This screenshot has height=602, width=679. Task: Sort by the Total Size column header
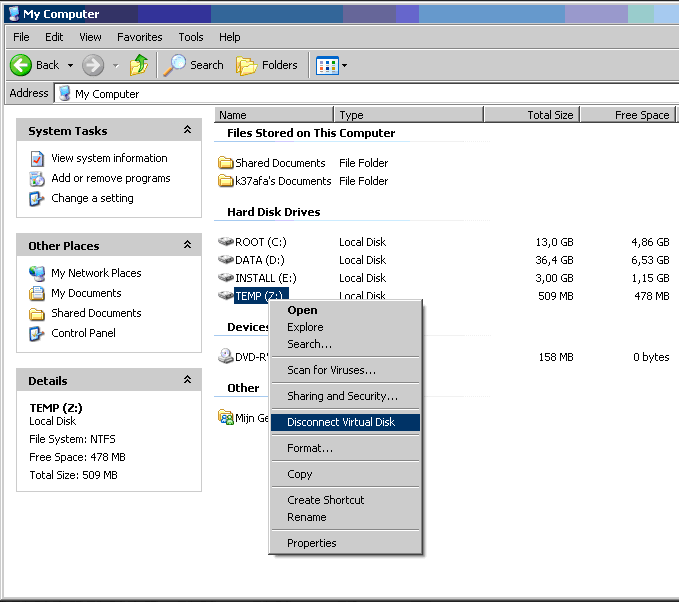pos(532,115)
